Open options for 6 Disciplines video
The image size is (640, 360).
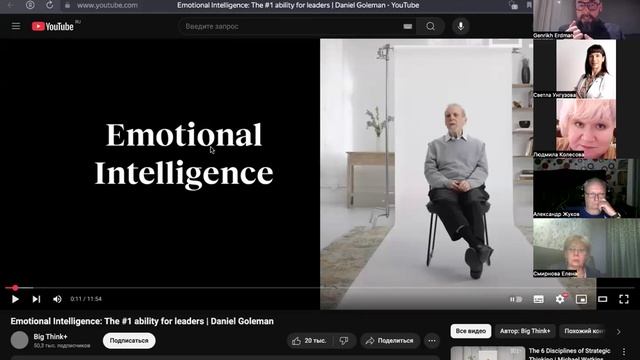[x=624, y=352]
